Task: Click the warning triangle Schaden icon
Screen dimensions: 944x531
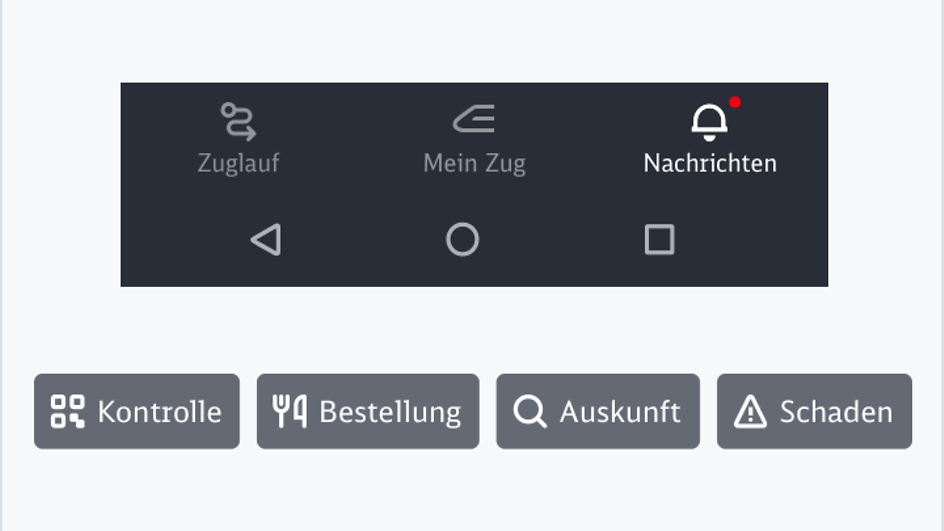Action: pos(750,411)
